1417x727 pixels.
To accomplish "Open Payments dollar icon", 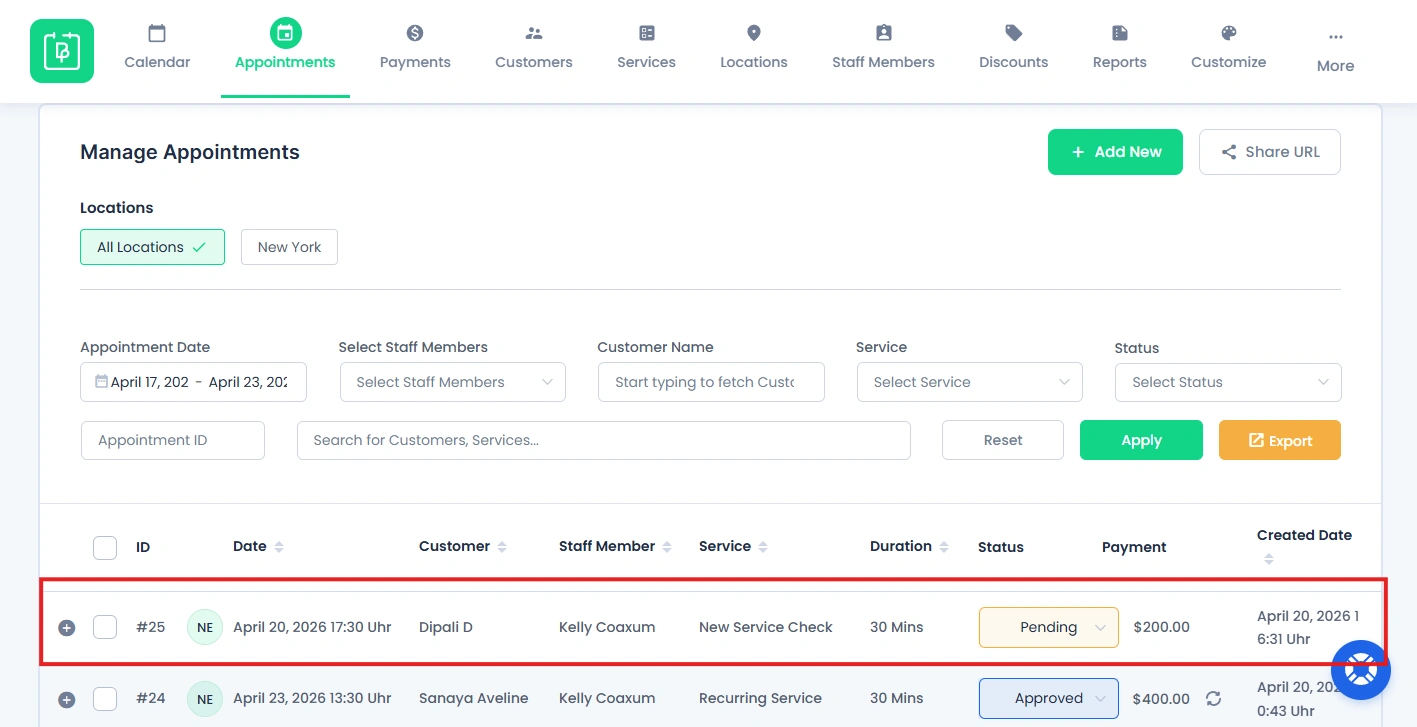I will pos(415,33).
